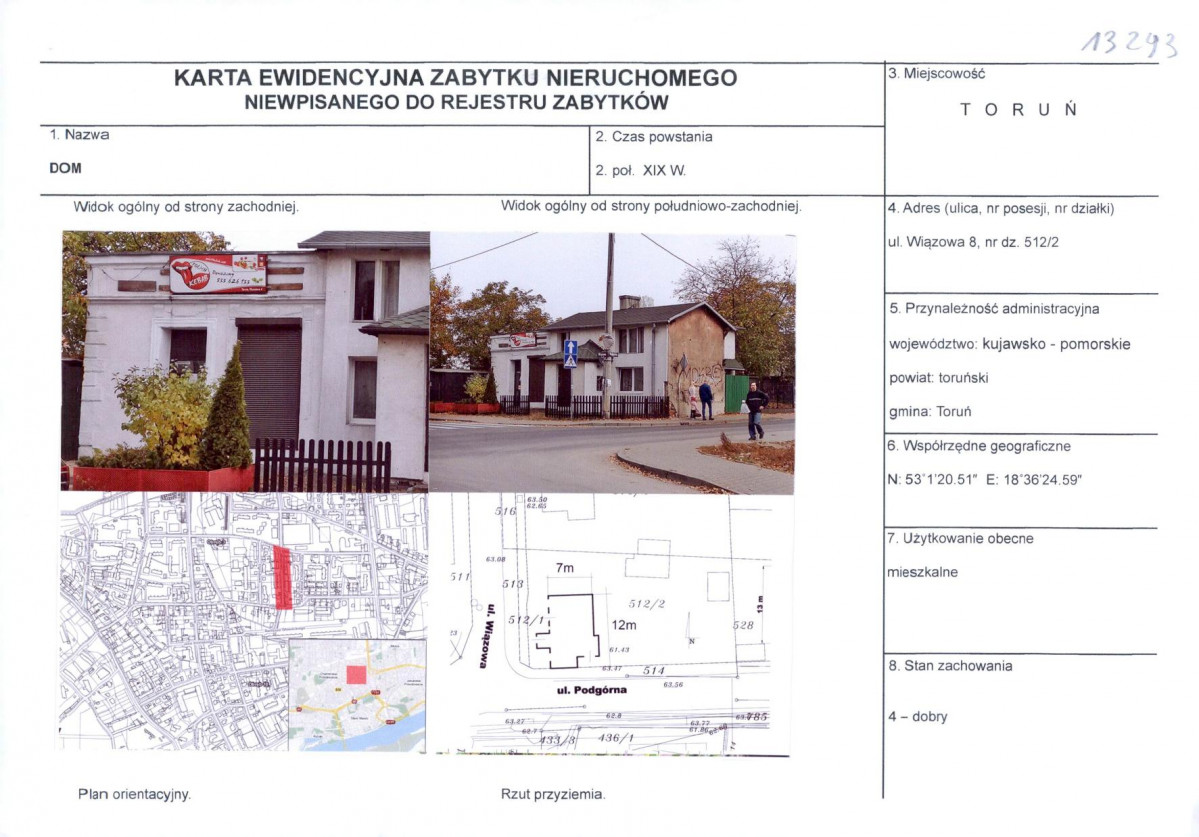This screenshot has width=1199, height=837.
Task: Click the north arrow on the floor plan
Action: tap(689, 630)
